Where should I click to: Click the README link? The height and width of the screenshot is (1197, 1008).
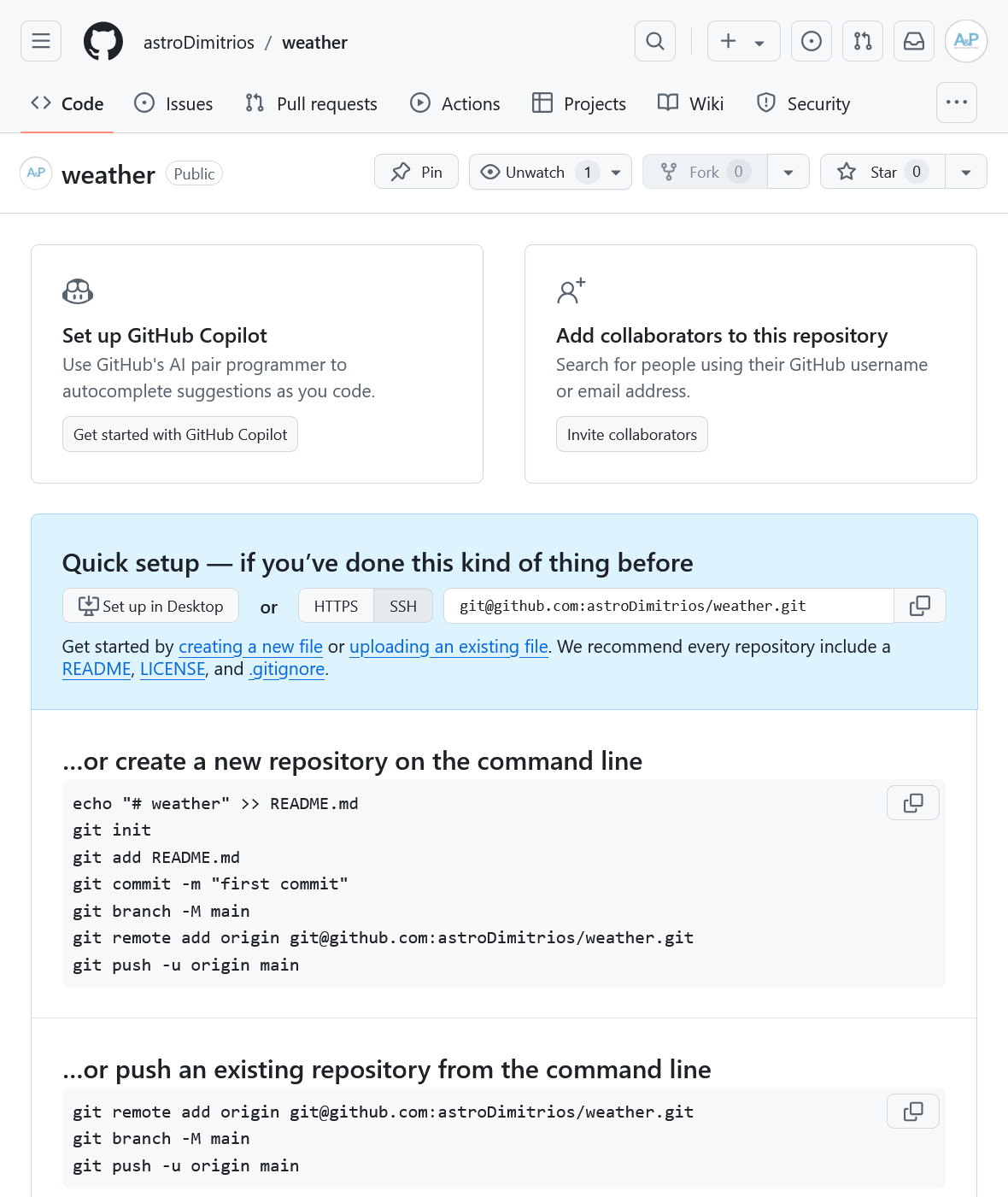(x=97, y=669)
